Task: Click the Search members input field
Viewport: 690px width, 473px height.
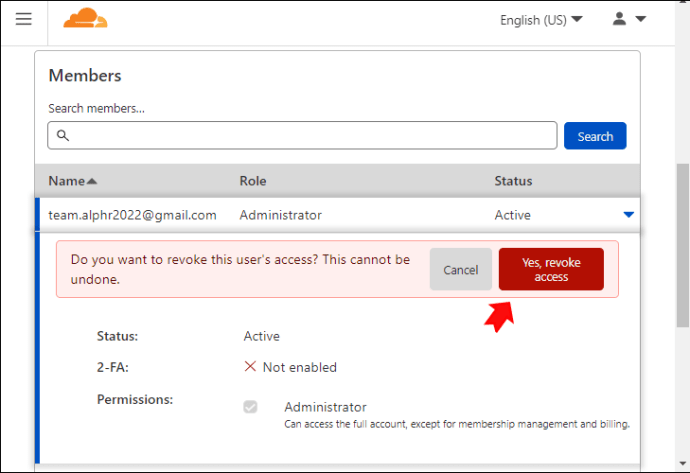Action: (302, 136)
